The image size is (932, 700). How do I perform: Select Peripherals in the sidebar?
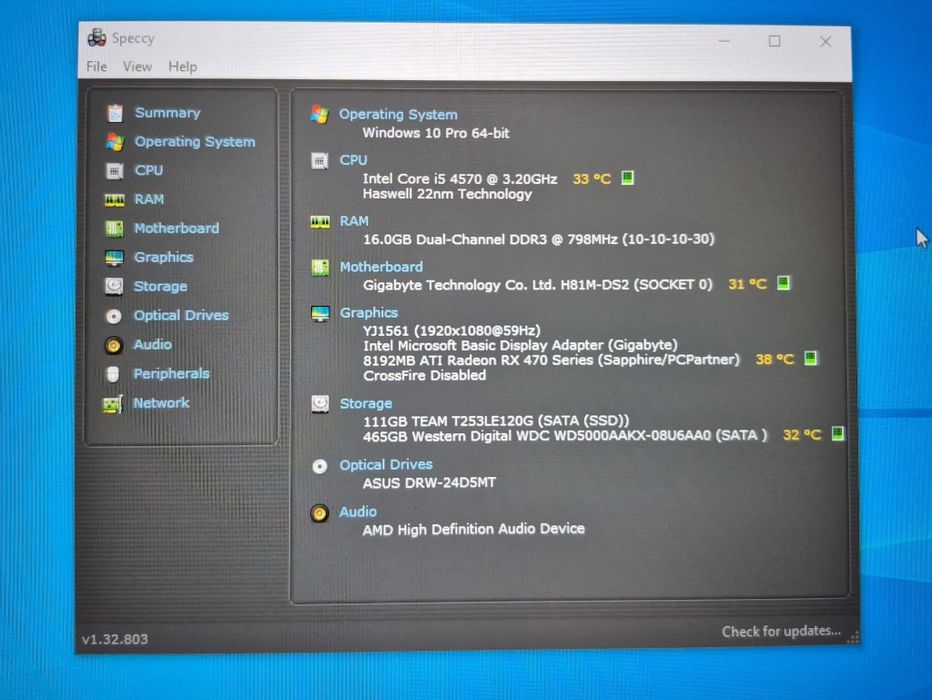171,373
